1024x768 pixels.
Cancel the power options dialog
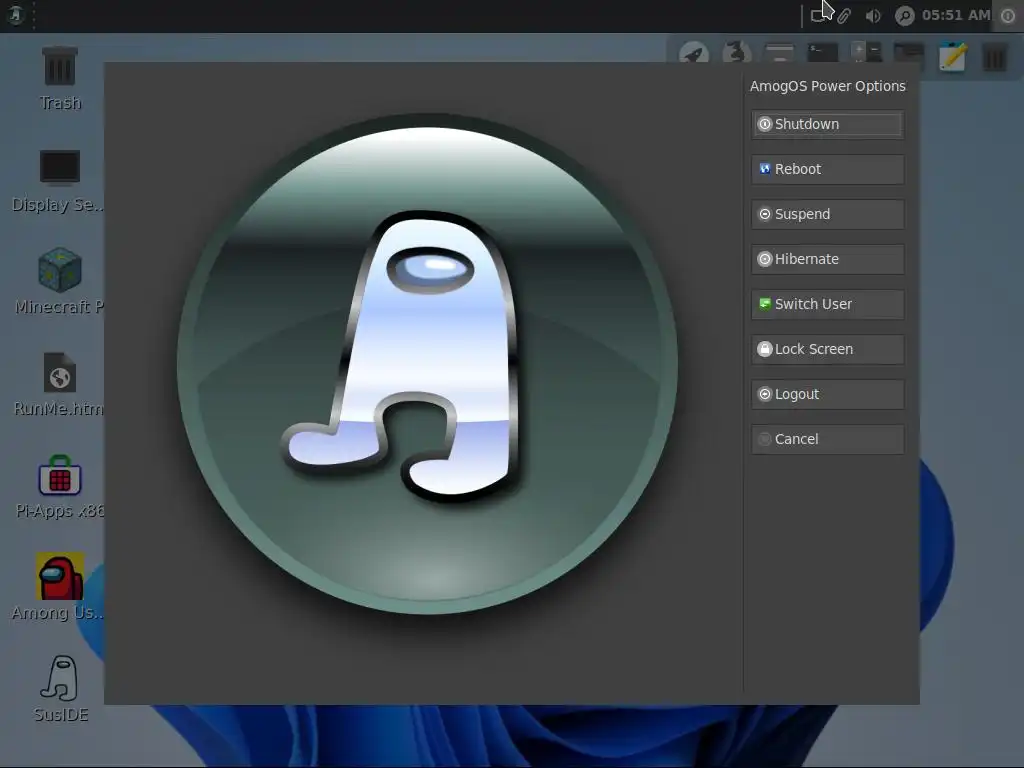point(827,440)
